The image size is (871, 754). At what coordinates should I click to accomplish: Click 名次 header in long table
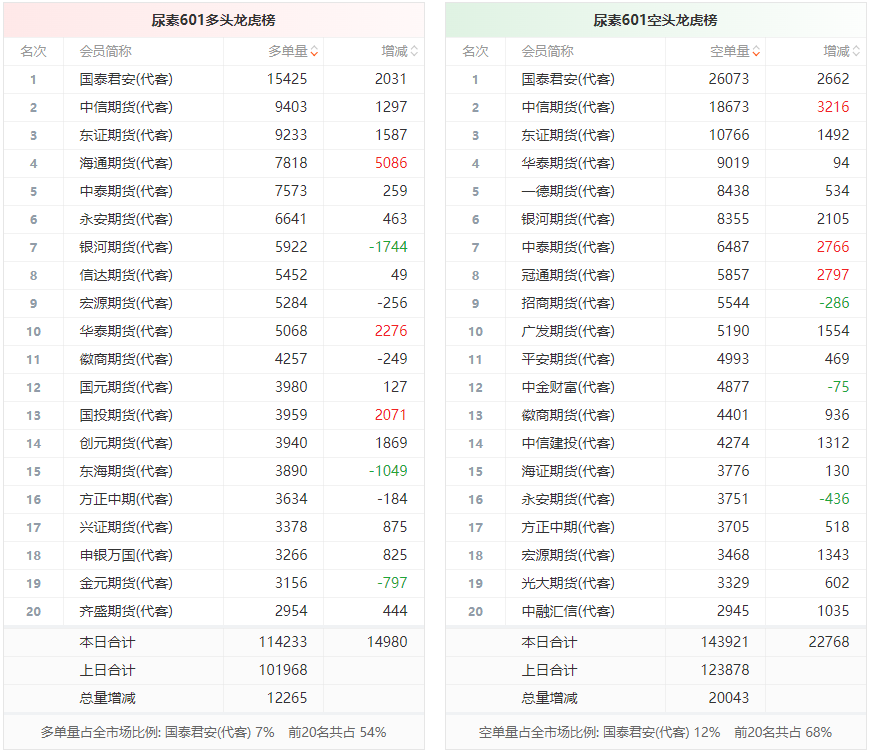pyautogui.click(x=33, y=52)
